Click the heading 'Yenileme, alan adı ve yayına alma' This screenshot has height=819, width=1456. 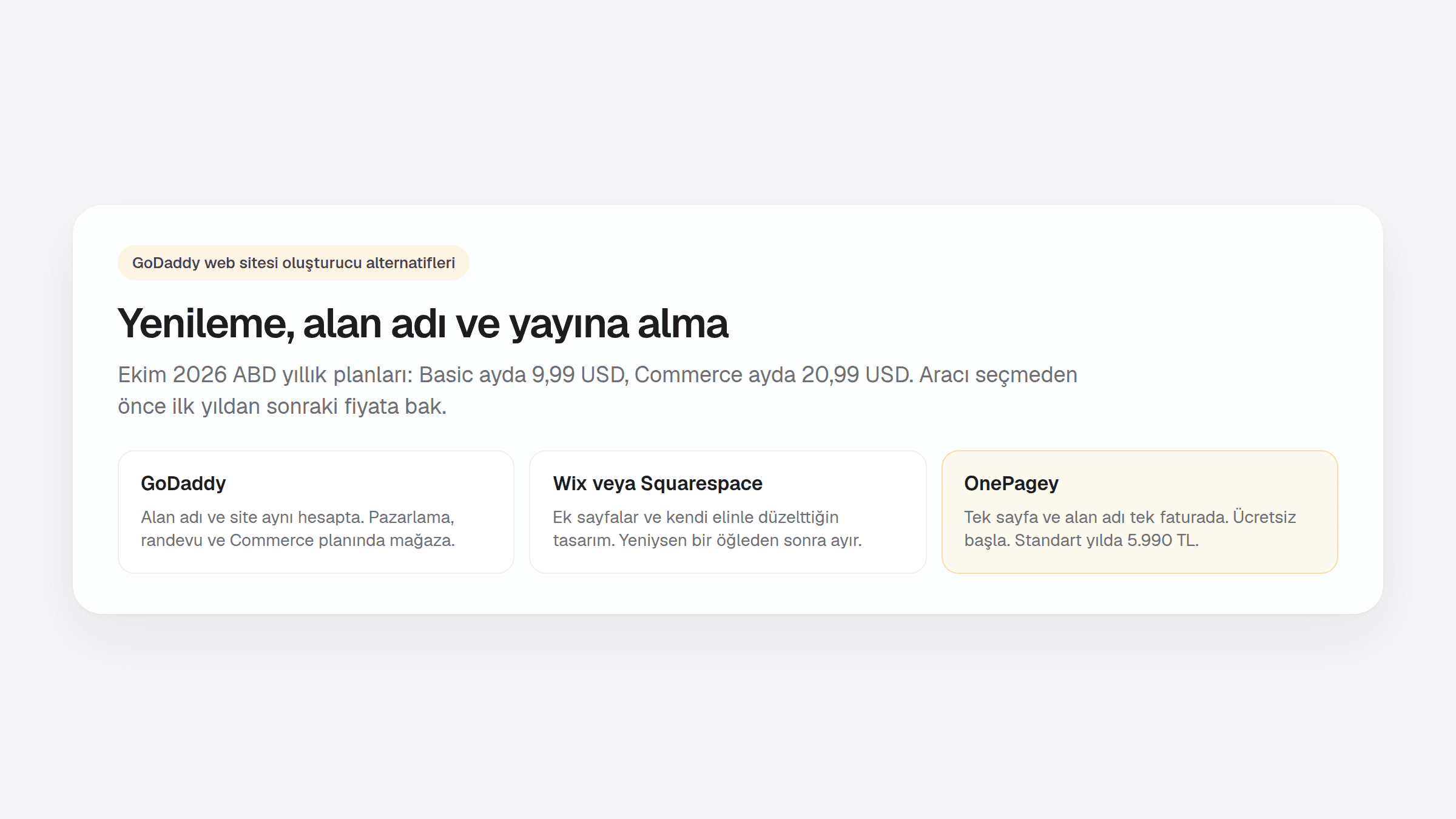[423, 323]
